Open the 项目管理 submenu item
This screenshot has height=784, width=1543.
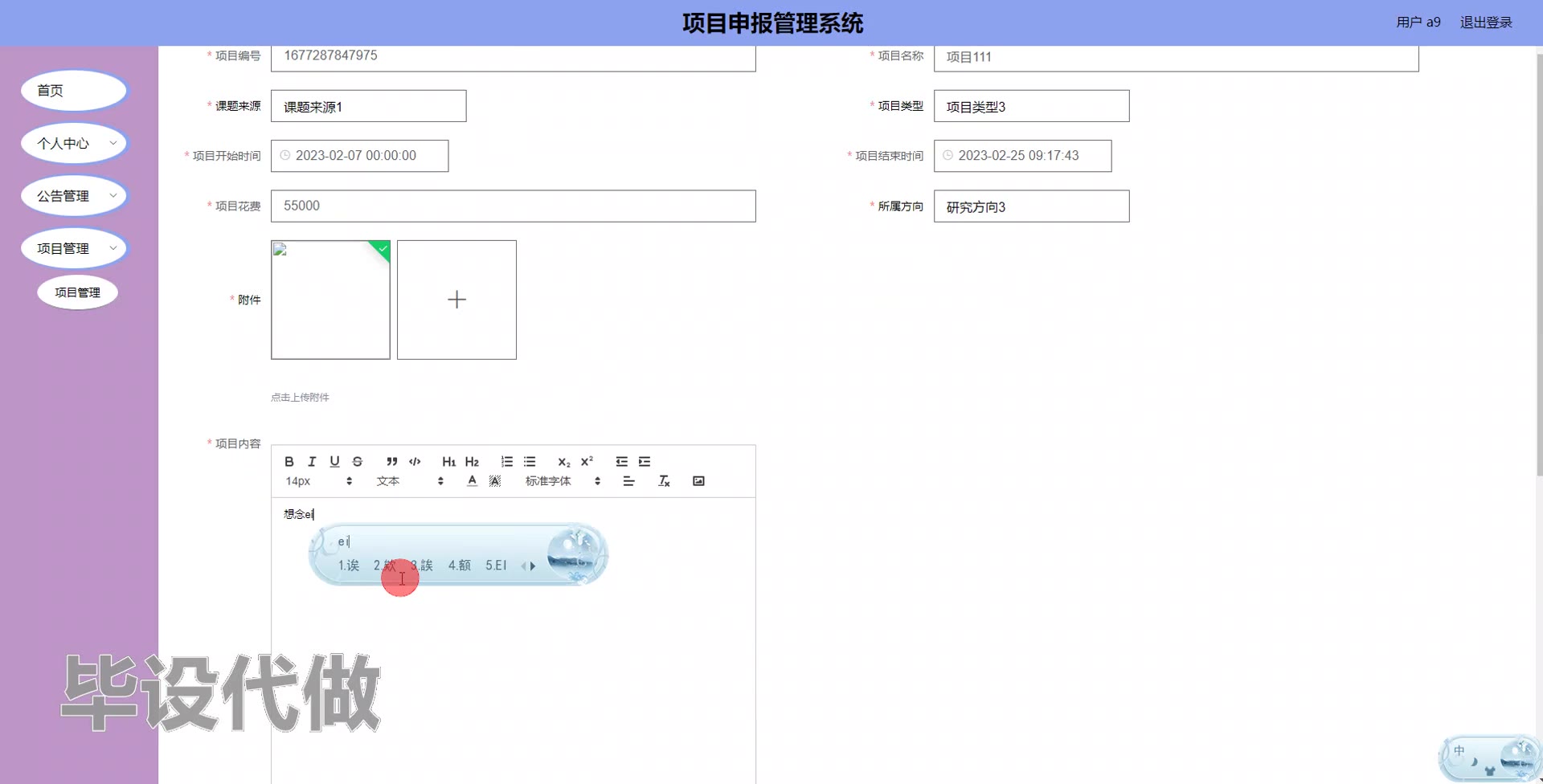click(x=77, y=292)
